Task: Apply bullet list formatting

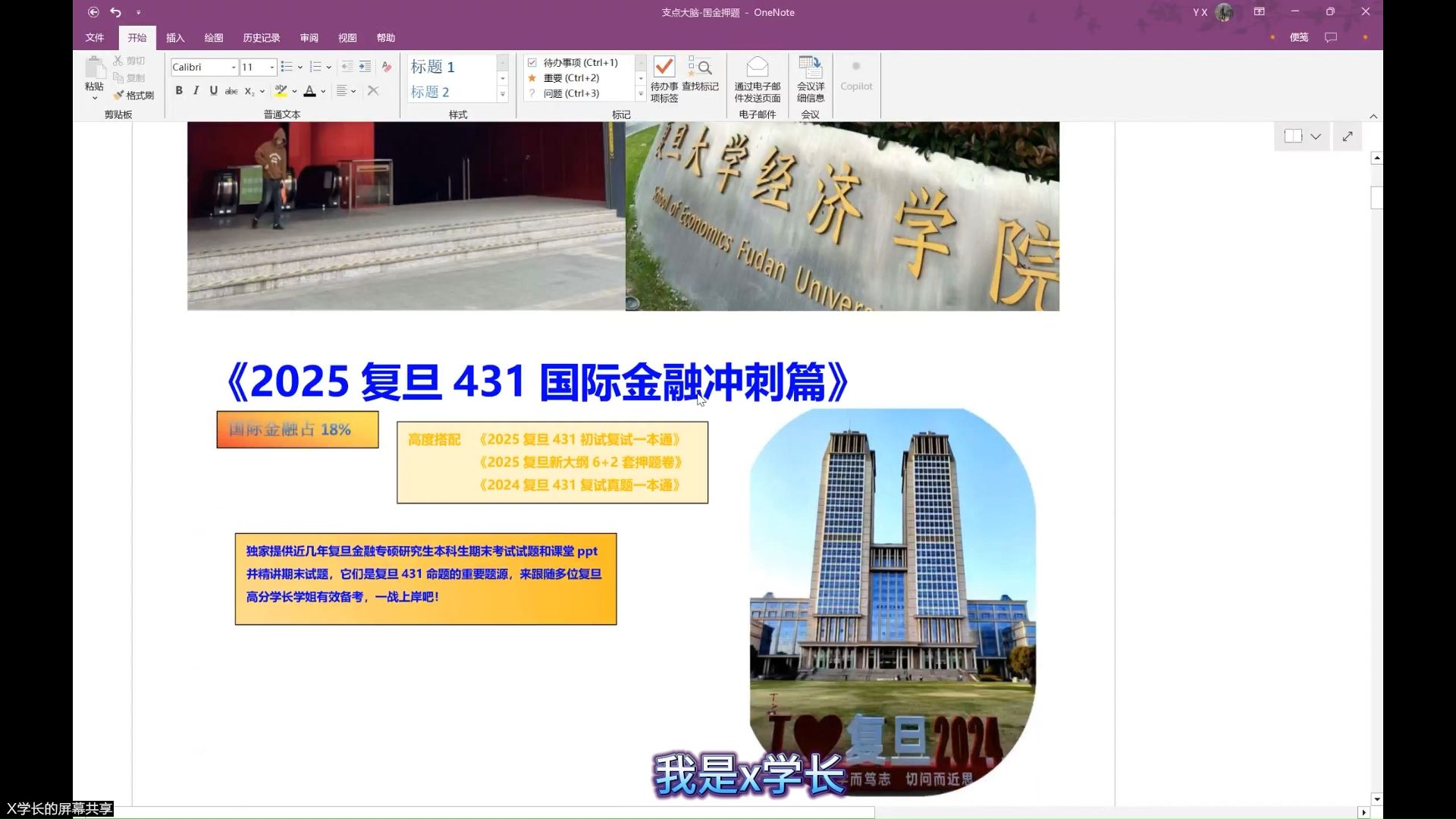Action: (x=287, y=67)
